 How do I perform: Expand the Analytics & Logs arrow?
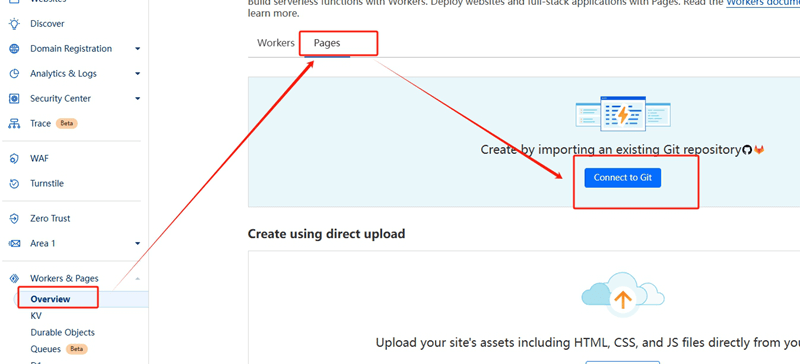tap(138, 74)
